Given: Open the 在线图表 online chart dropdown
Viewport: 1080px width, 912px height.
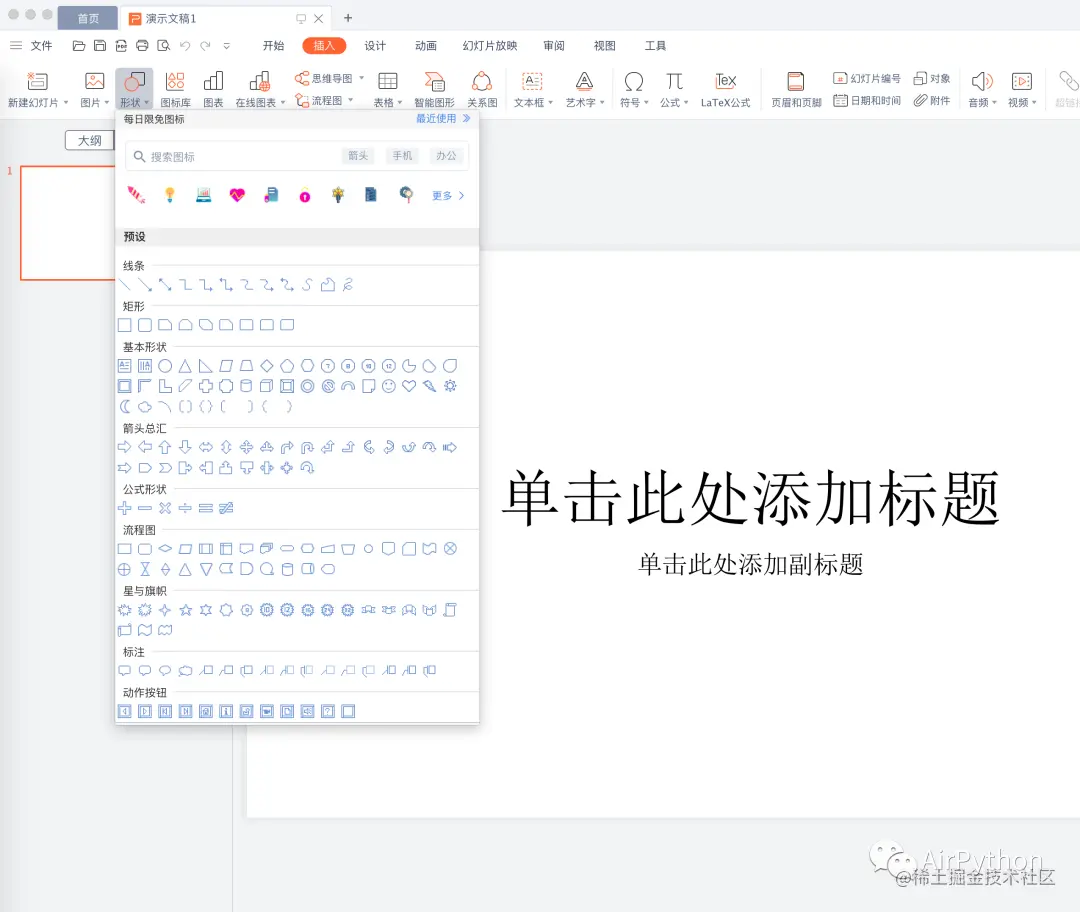Looking at the screenshot, I should pos(260,89).
